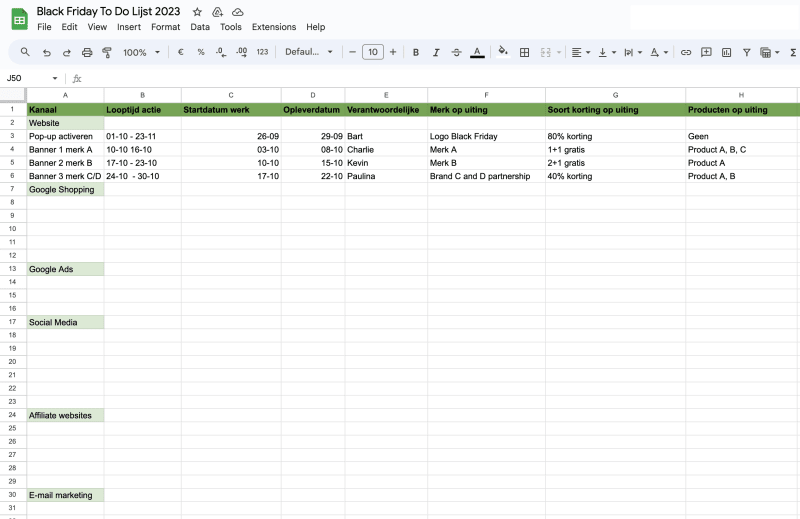The height and width of the screenshot is (519, 800).
Task: Open horizontal align options
Action: 581,52
